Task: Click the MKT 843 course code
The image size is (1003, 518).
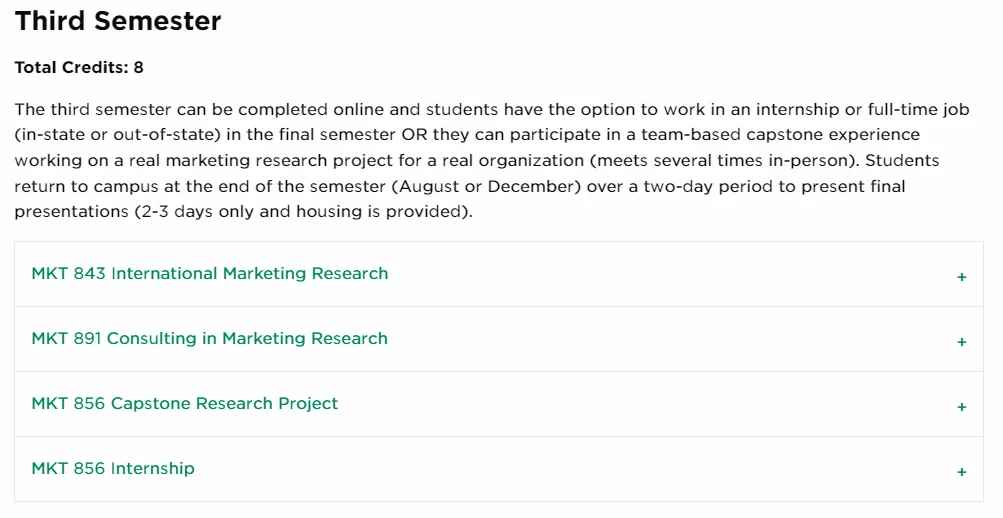Action: pos(68,274)
